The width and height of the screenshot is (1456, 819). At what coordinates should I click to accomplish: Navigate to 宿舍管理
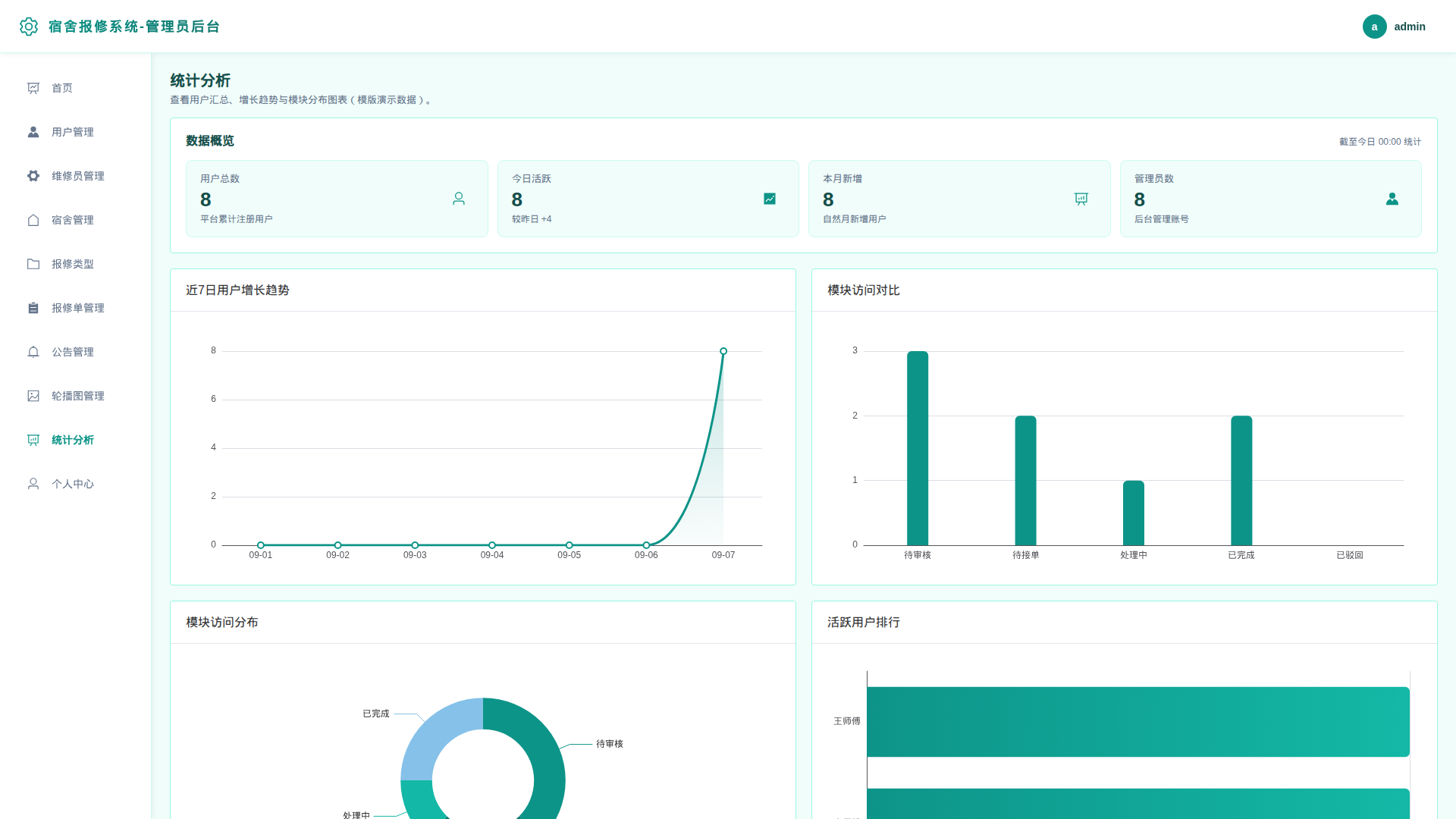76,220
